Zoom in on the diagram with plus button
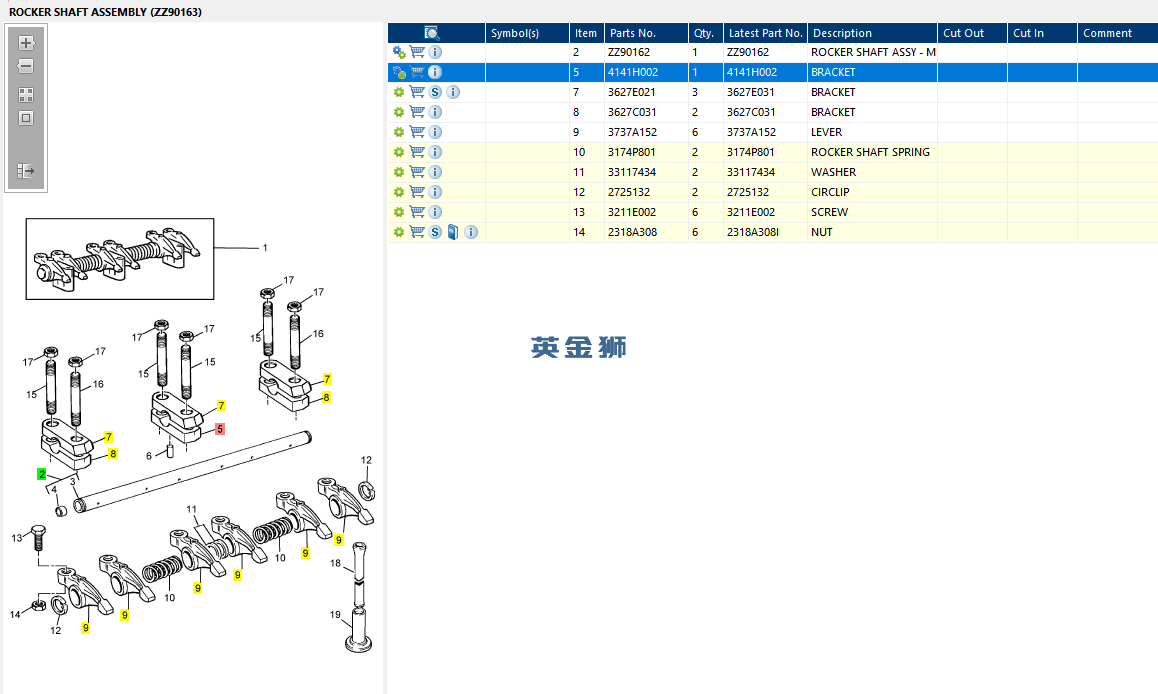Screen dimensions: 1158x694 26,43
